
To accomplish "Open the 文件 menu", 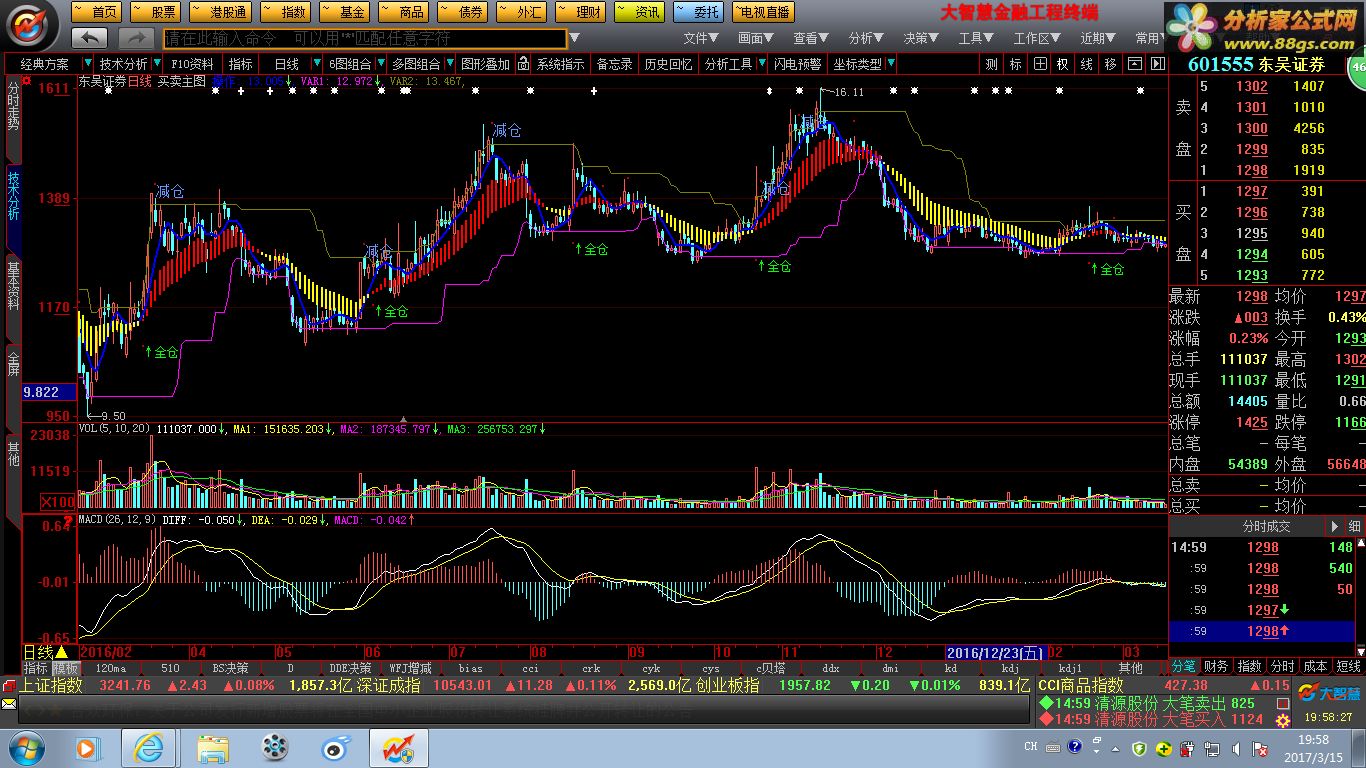I will coord(701,38).
